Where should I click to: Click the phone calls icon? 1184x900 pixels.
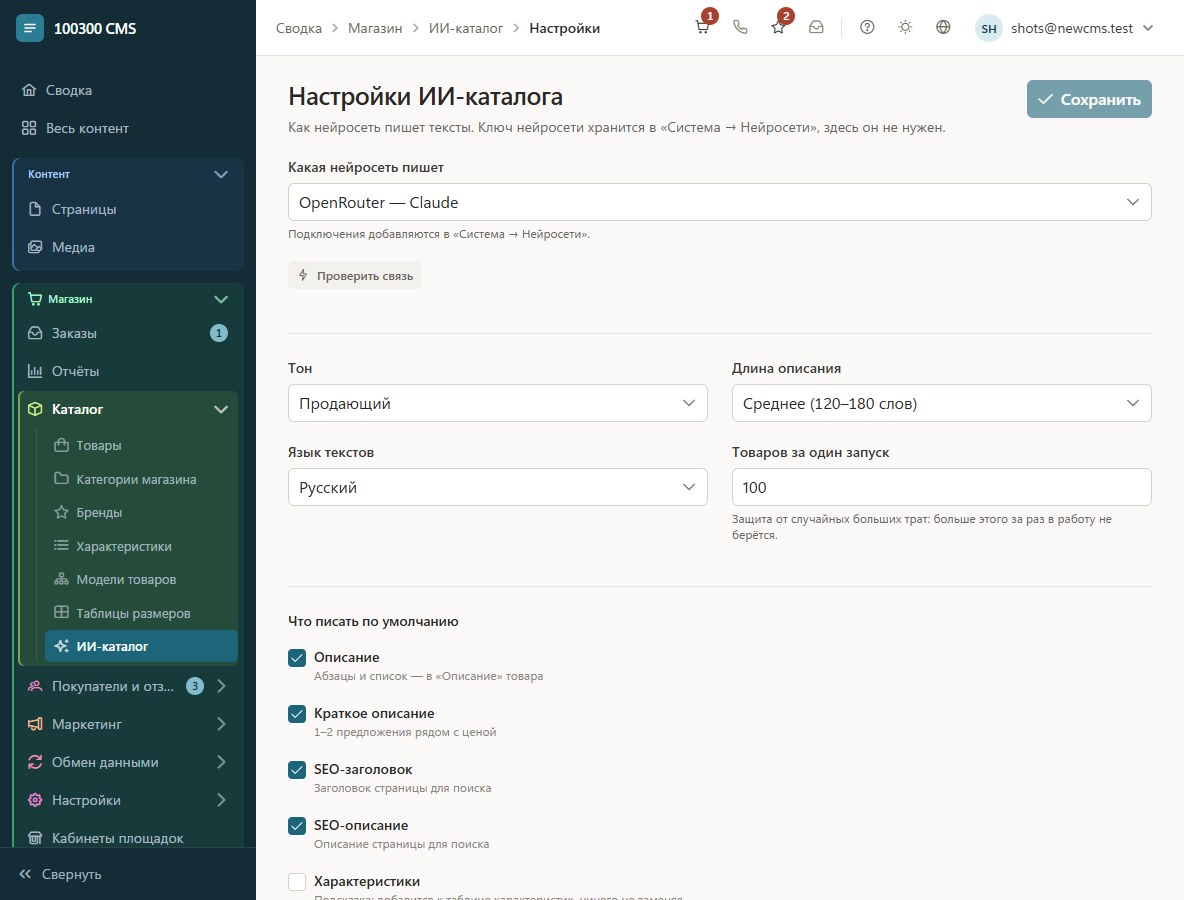(x=740, y=28)
